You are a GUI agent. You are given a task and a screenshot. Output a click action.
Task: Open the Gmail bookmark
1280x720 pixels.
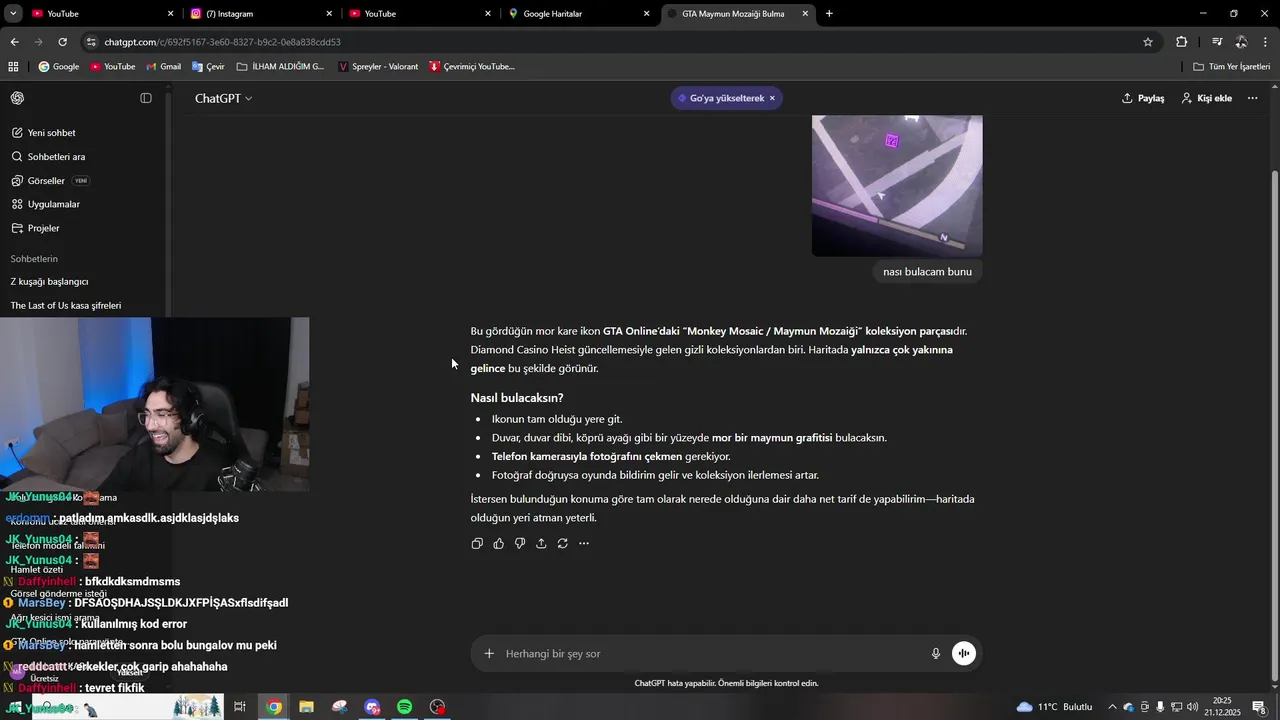click(163, 67)
